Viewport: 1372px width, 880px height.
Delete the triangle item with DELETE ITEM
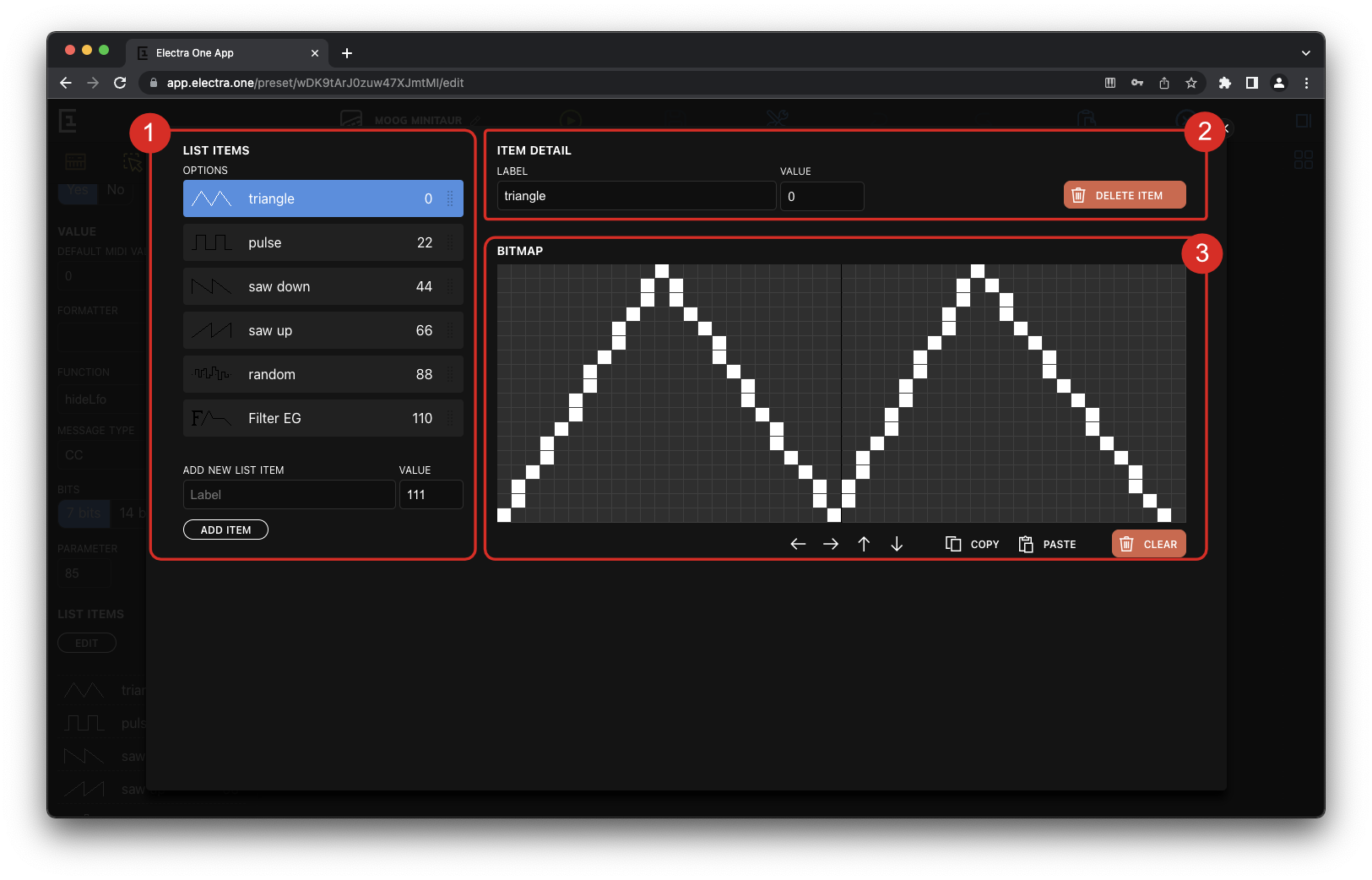tap(1124, 194)
